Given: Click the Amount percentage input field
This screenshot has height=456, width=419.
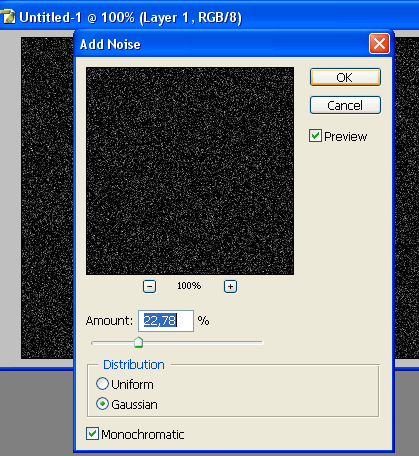Looking at the screenshot, I should click(166, 321).
